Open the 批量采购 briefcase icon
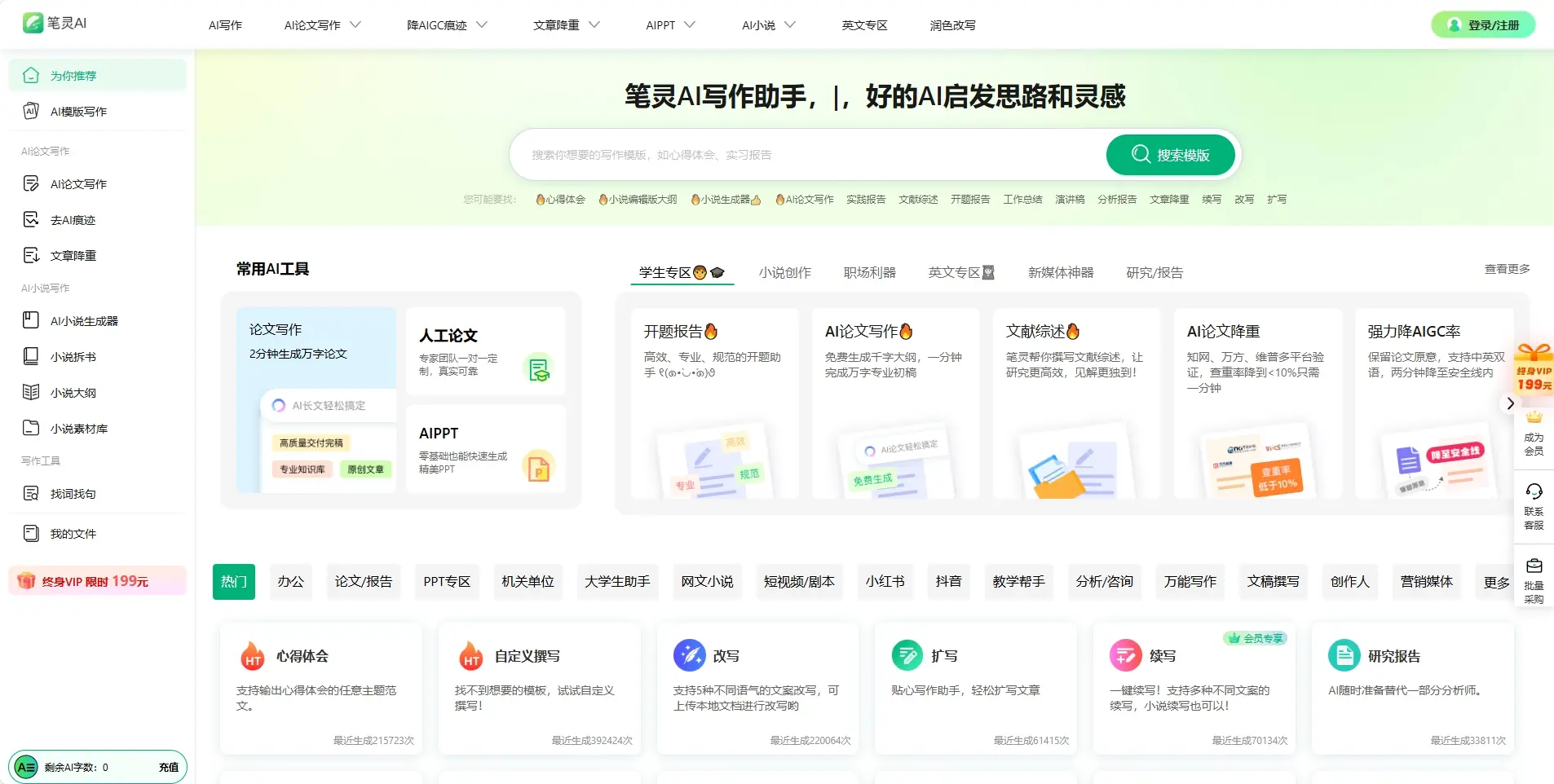The height and width of the screenshot is (784, 1554). 1534,566
